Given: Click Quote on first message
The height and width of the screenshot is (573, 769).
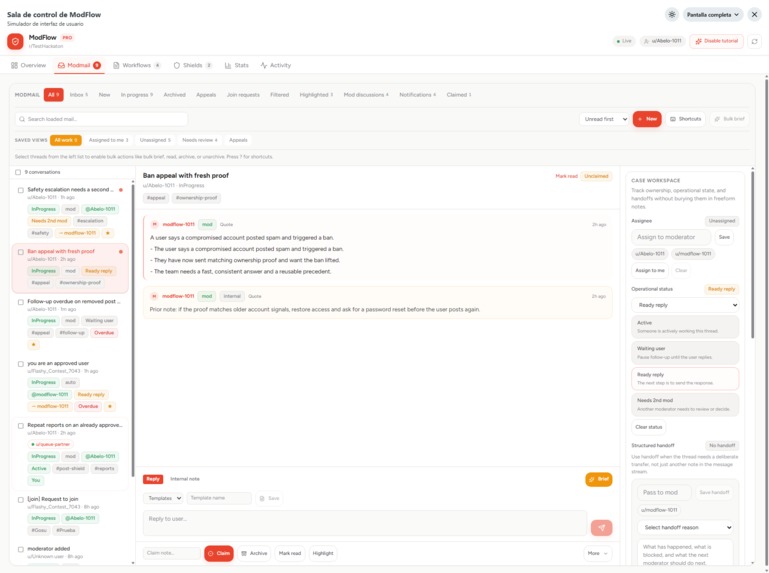Looking at the screenshot, I should (x=226, y=225).
